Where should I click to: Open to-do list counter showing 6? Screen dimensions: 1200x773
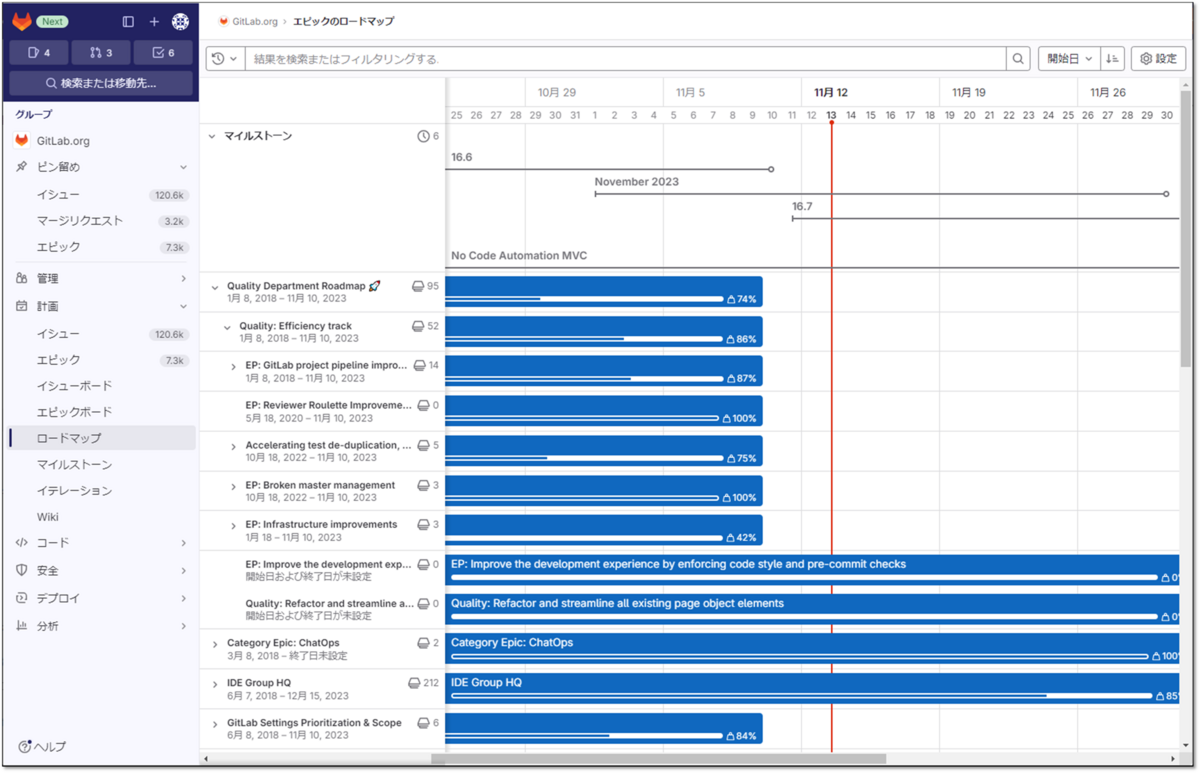[163, 53]
